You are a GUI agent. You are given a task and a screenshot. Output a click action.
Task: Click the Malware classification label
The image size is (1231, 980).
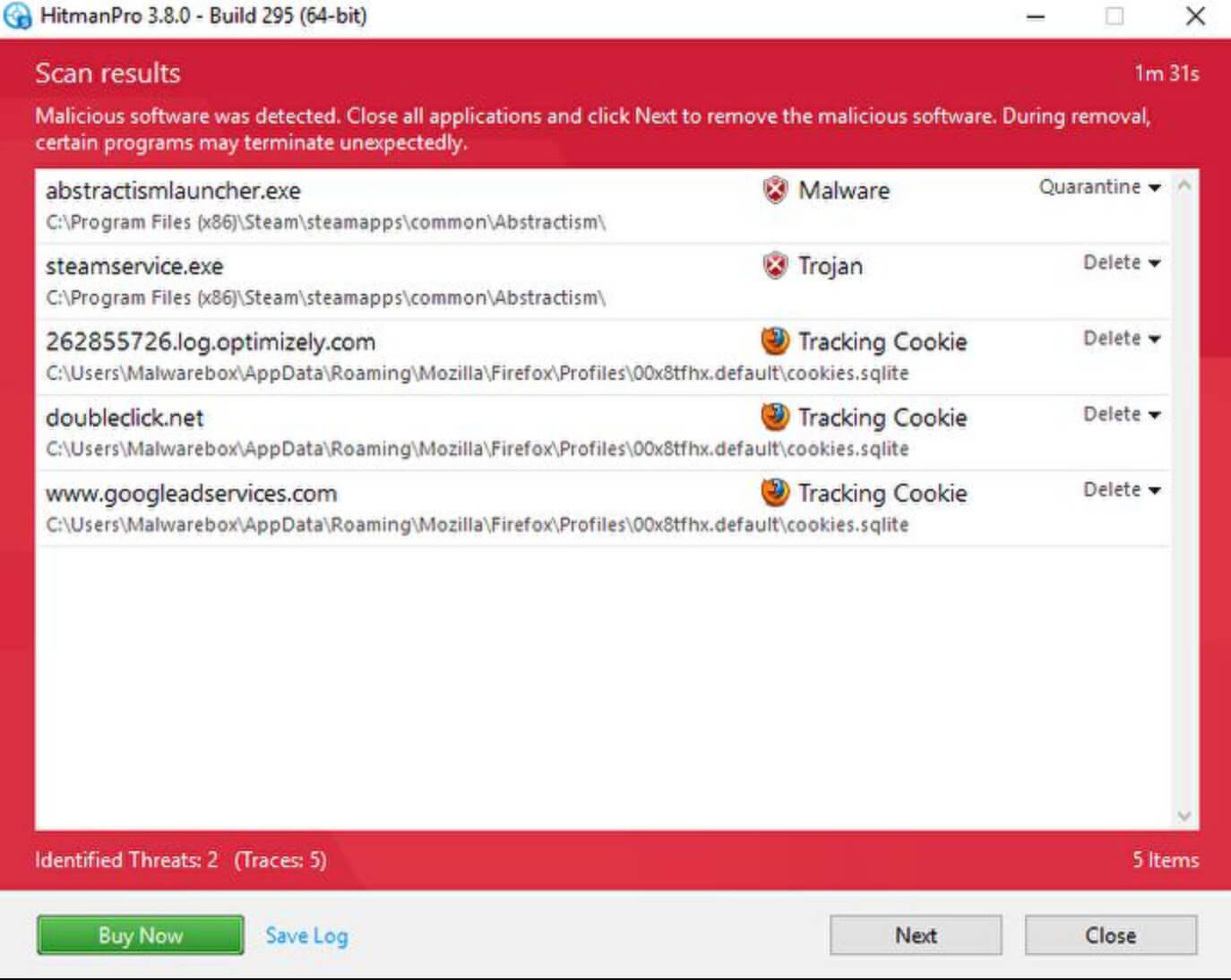(844, 190)
